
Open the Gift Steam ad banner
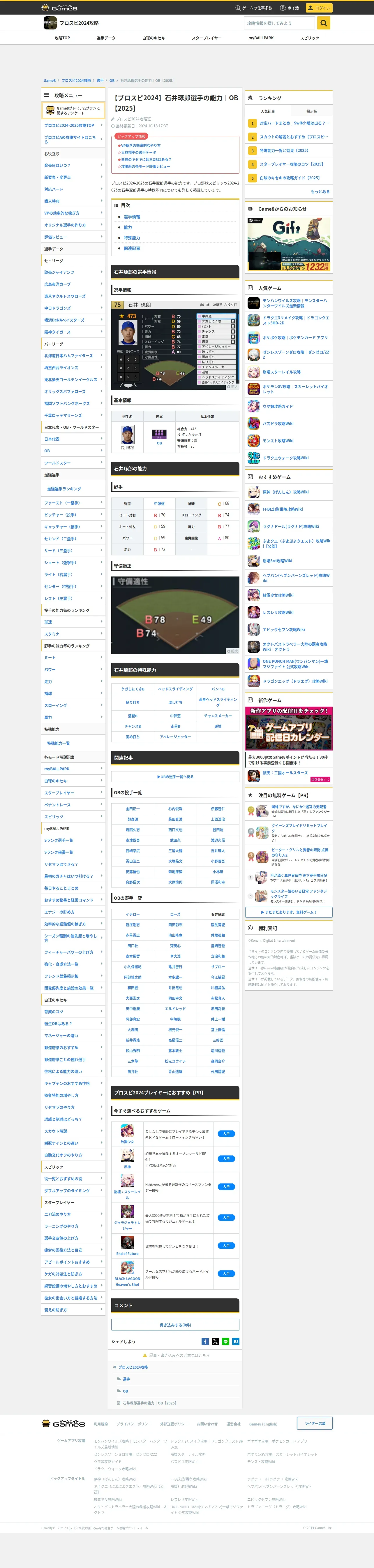pyautogui.click(x=289, y=244)
